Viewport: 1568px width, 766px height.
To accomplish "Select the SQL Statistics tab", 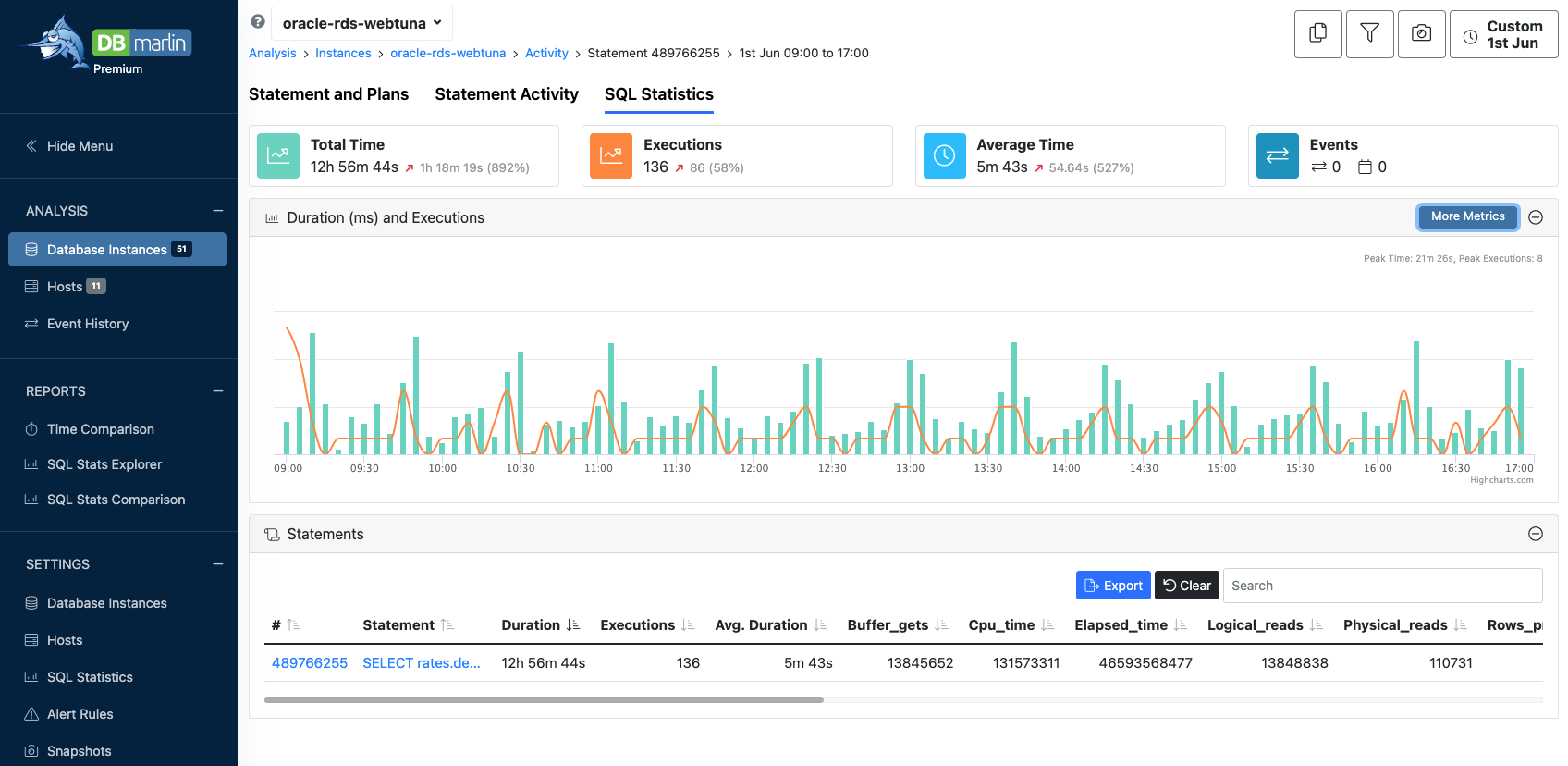I will pos(659,94).
